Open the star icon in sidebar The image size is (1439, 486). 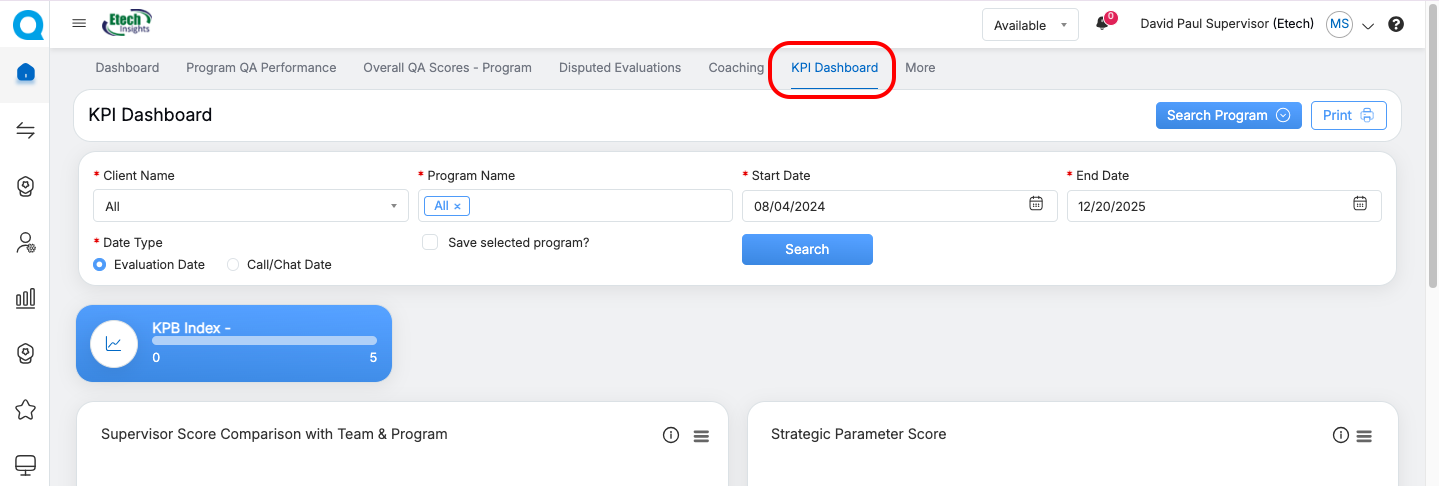(26, 409)
